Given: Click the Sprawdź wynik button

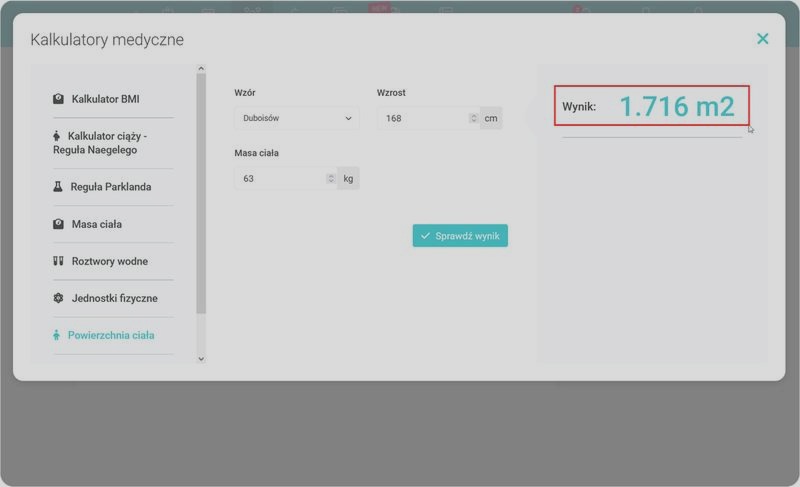Looking at the screenshot, I should [460, 236].
